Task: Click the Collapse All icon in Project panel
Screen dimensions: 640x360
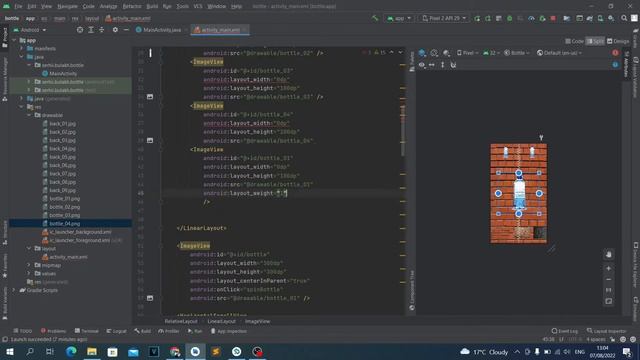Action: 102,30
